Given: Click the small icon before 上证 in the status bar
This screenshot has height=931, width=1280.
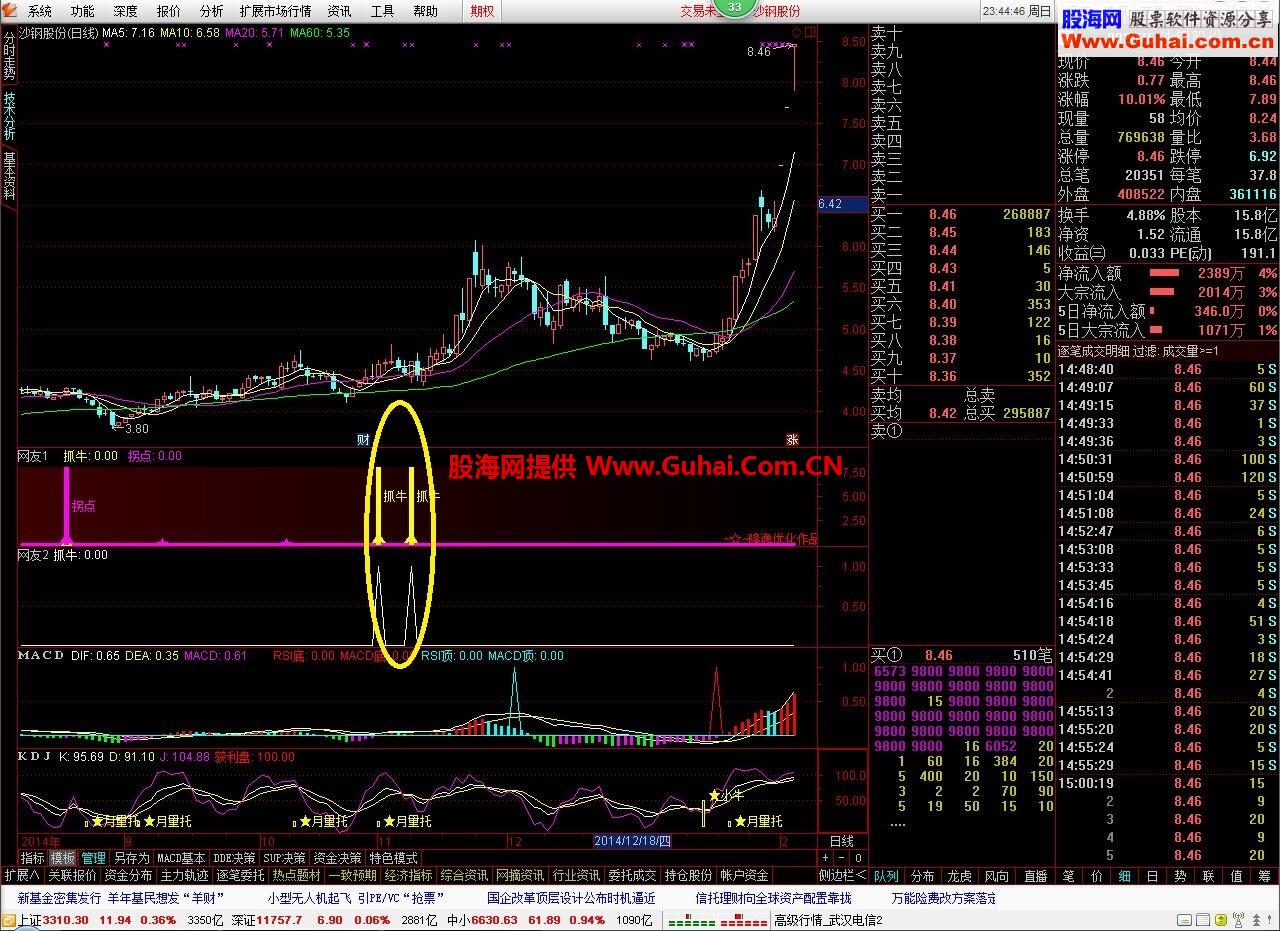Looking at the screenshot, I should pos(9,921).
